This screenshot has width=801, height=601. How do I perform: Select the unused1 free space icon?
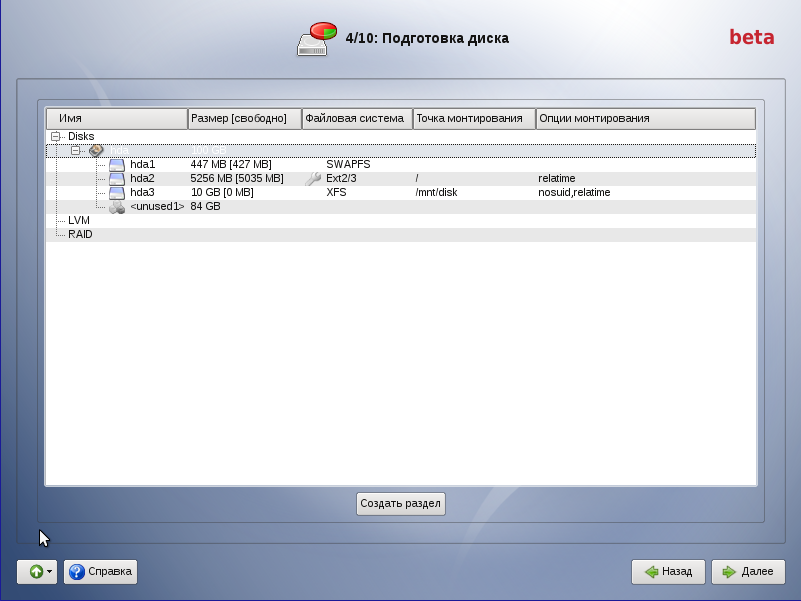coord(117,206)
